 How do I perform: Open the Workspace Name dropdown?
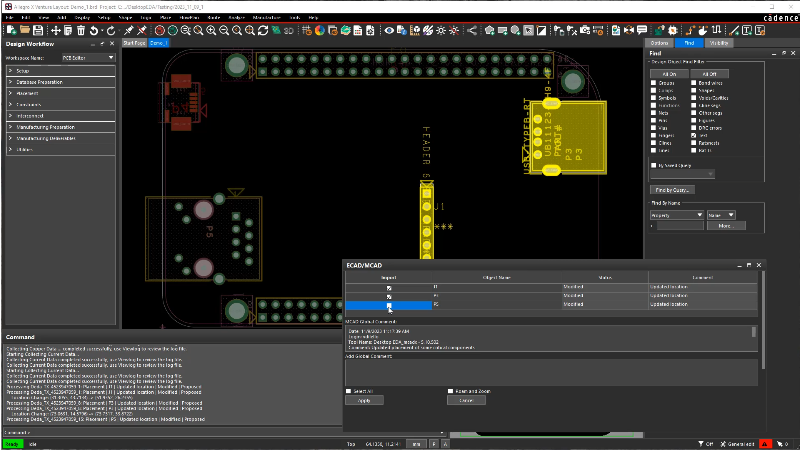(89, 58)
